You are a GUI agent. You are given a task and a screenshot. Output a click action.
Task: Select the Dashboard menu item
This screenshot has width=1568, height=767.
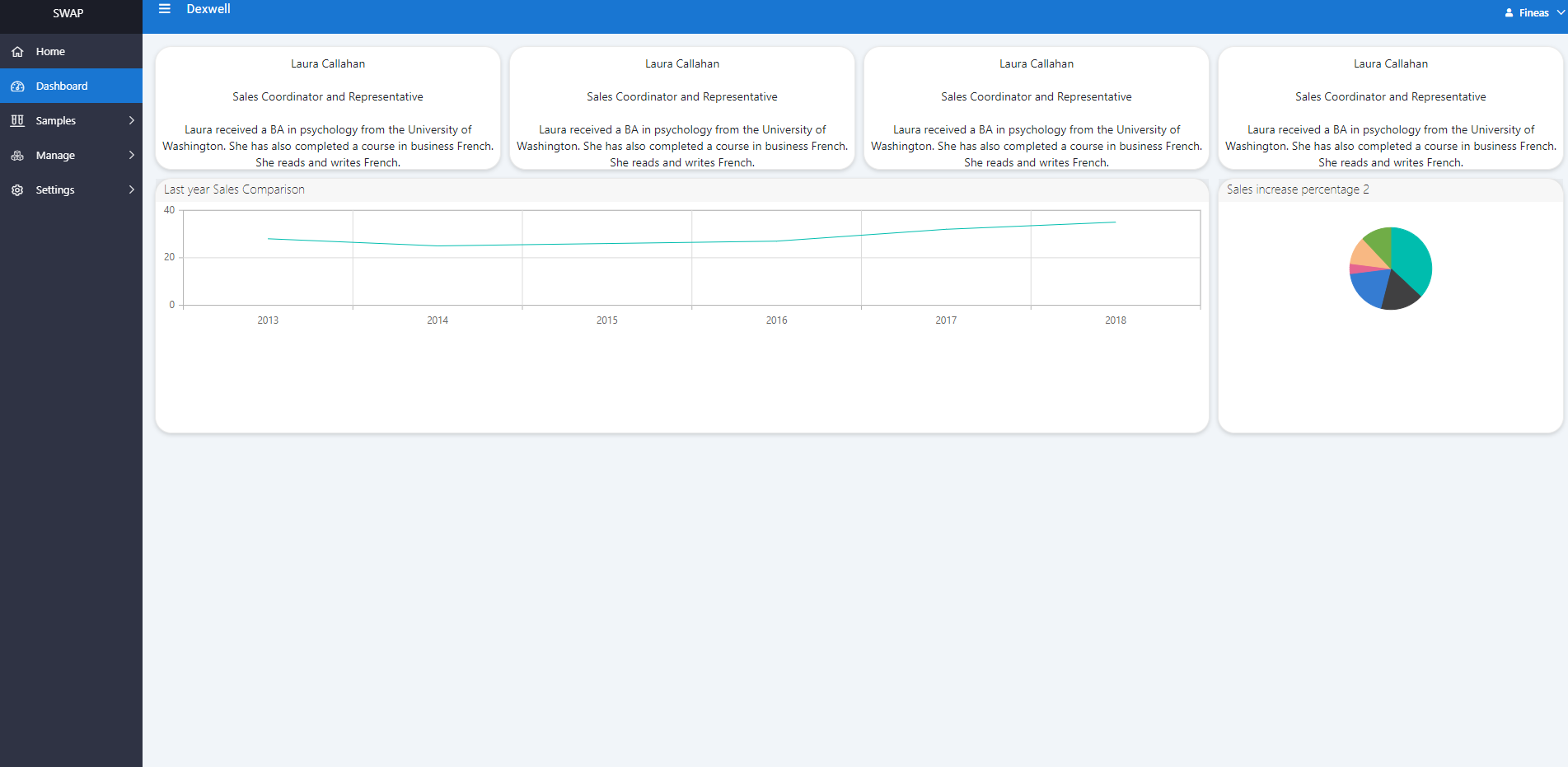62,87
